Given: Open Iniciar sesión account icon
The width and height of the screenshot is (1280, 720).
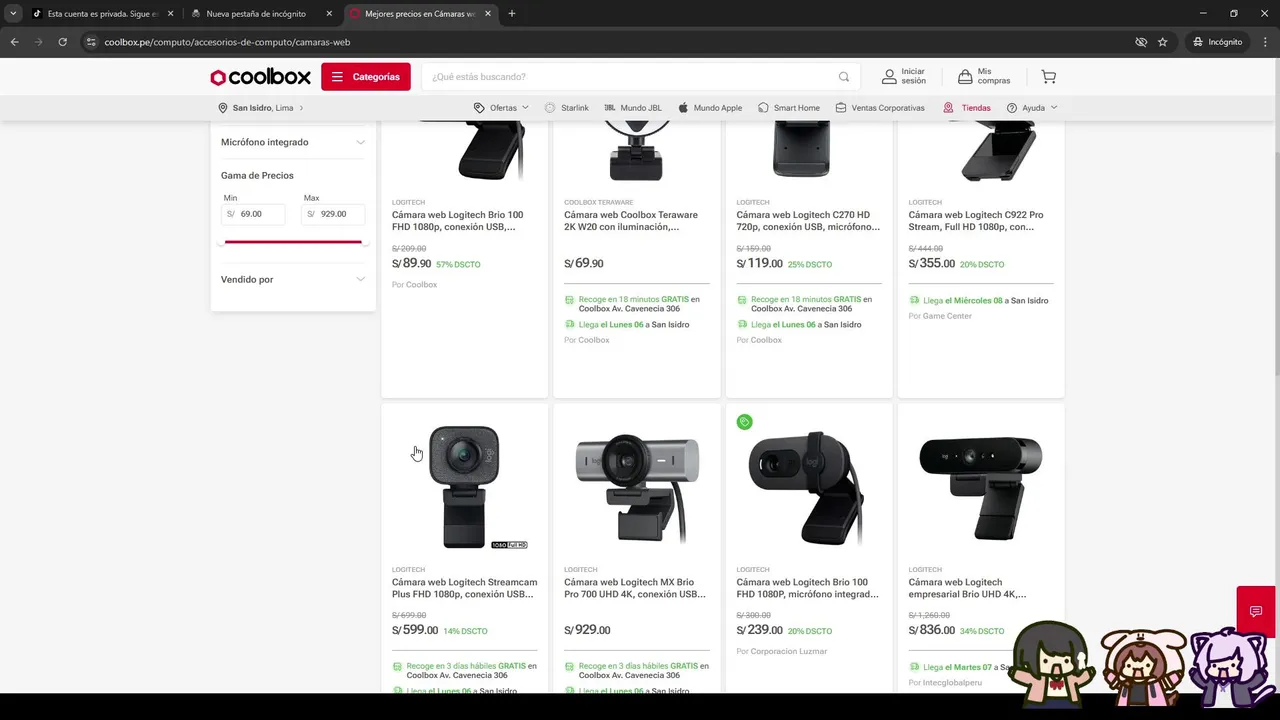Looking at the screenshot, I should [x=888, y=77].
